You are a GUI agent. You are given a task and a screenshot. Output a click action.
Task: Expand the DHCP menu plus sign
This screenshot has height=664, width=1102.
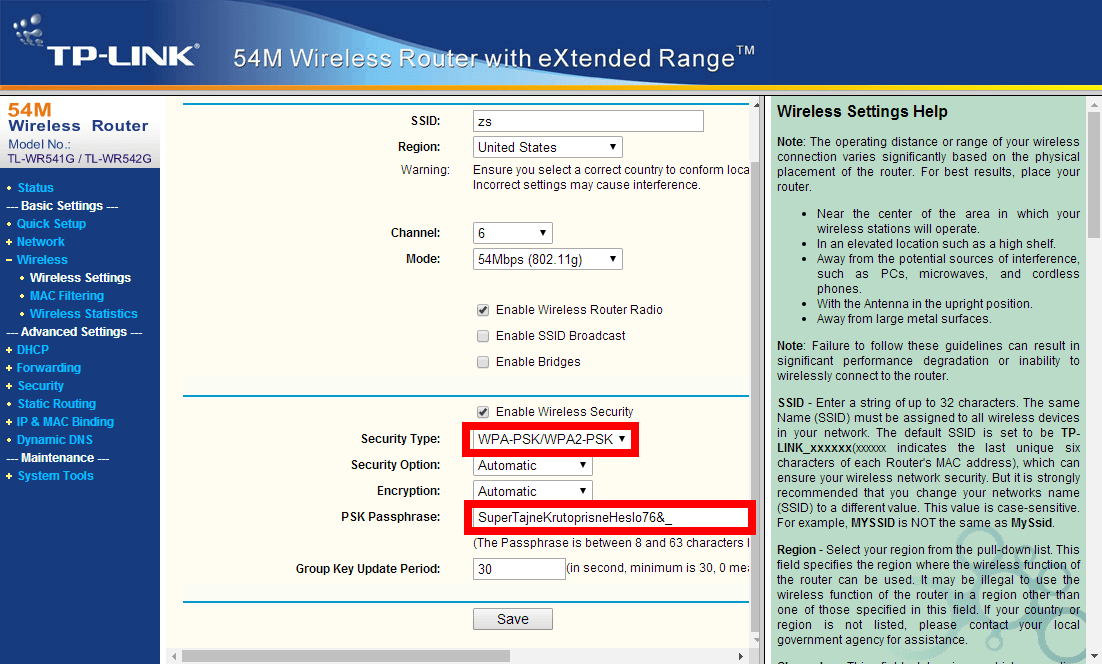(x=9, y=350)
